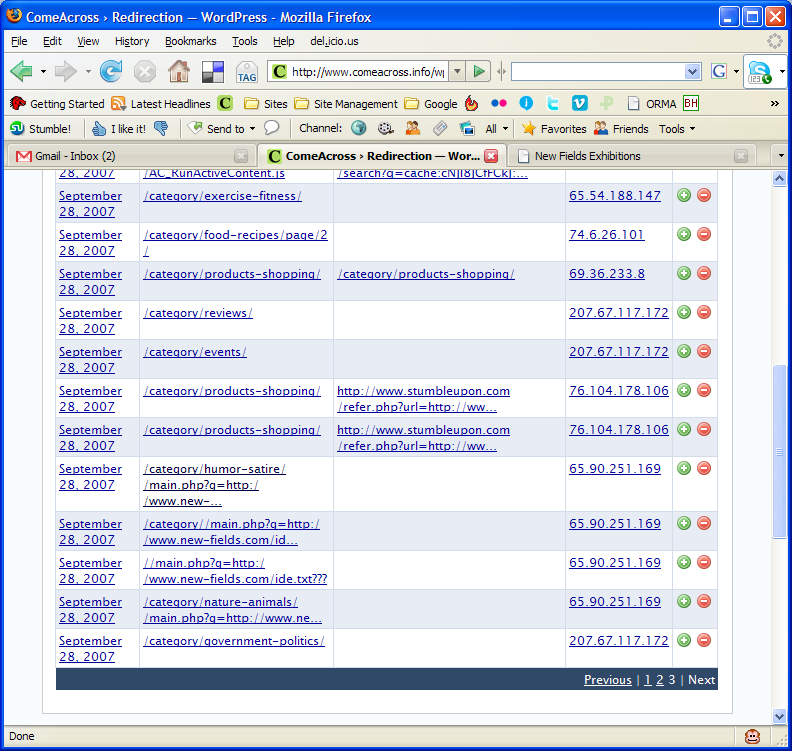Open the StumbleUpon Tools dropdown
This screenshot has width=792, height=751.
pos(677,128)
